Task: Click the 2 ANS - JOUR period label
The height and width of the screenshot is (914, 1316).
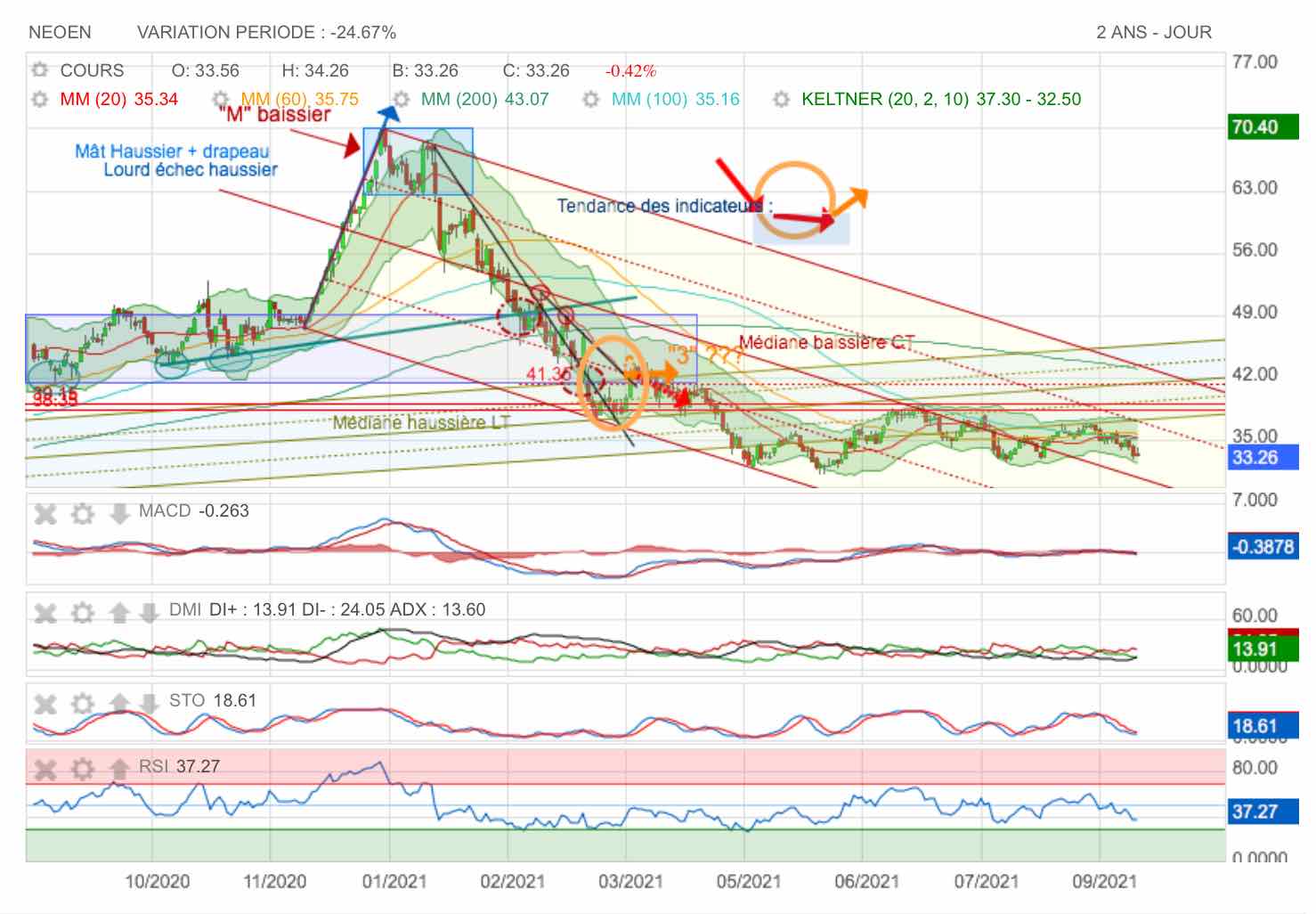Action: (1154, 32)
